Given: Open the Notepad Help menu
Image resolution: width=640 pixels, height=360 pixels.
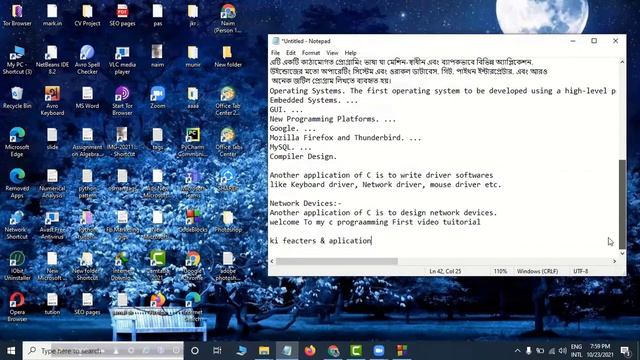Looking at the screenshot, I should click(350, 53).
